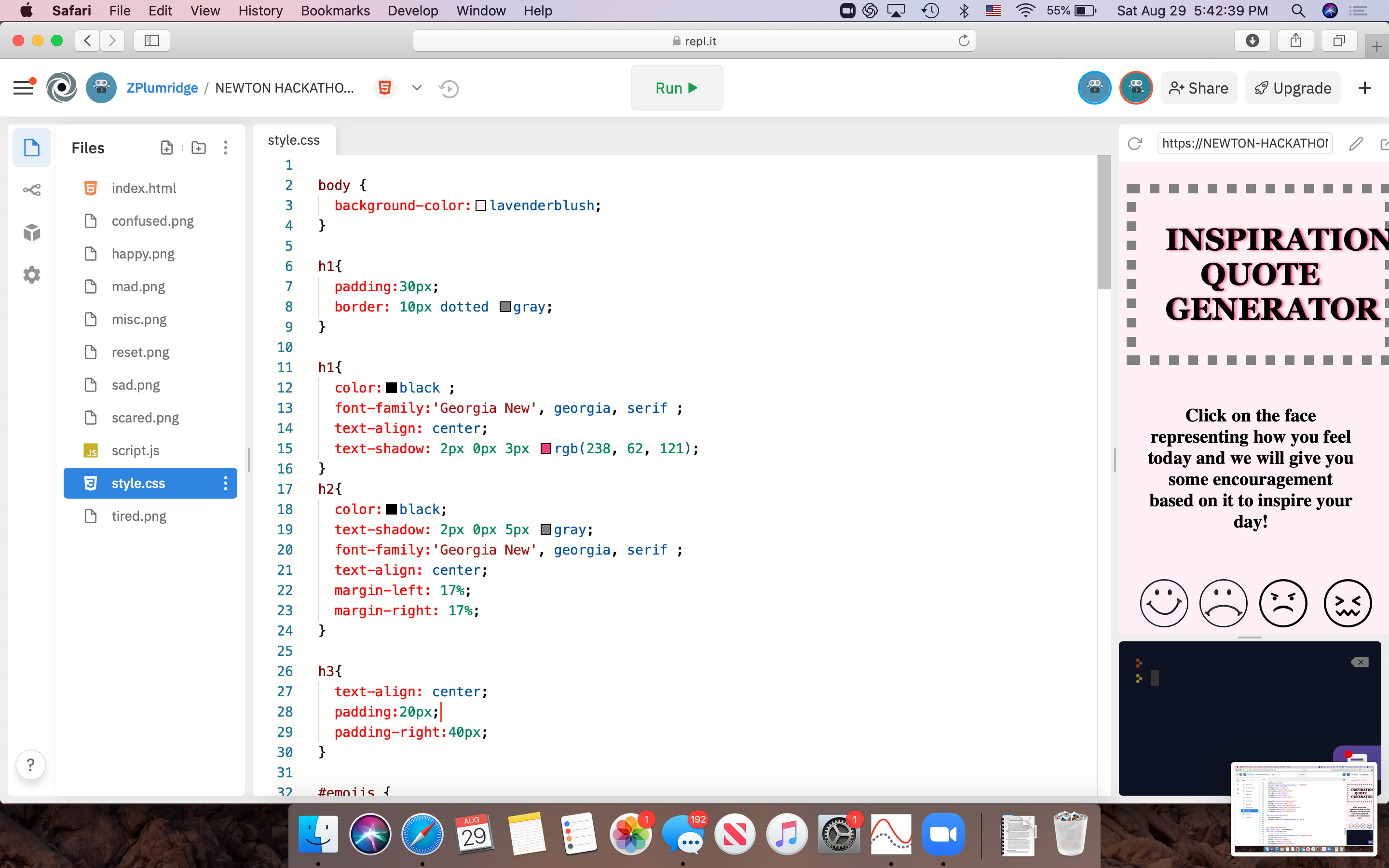Screen dimensions: 1389x868
Task: Expand the project name dropdown chevron
Action: point(417,88)
